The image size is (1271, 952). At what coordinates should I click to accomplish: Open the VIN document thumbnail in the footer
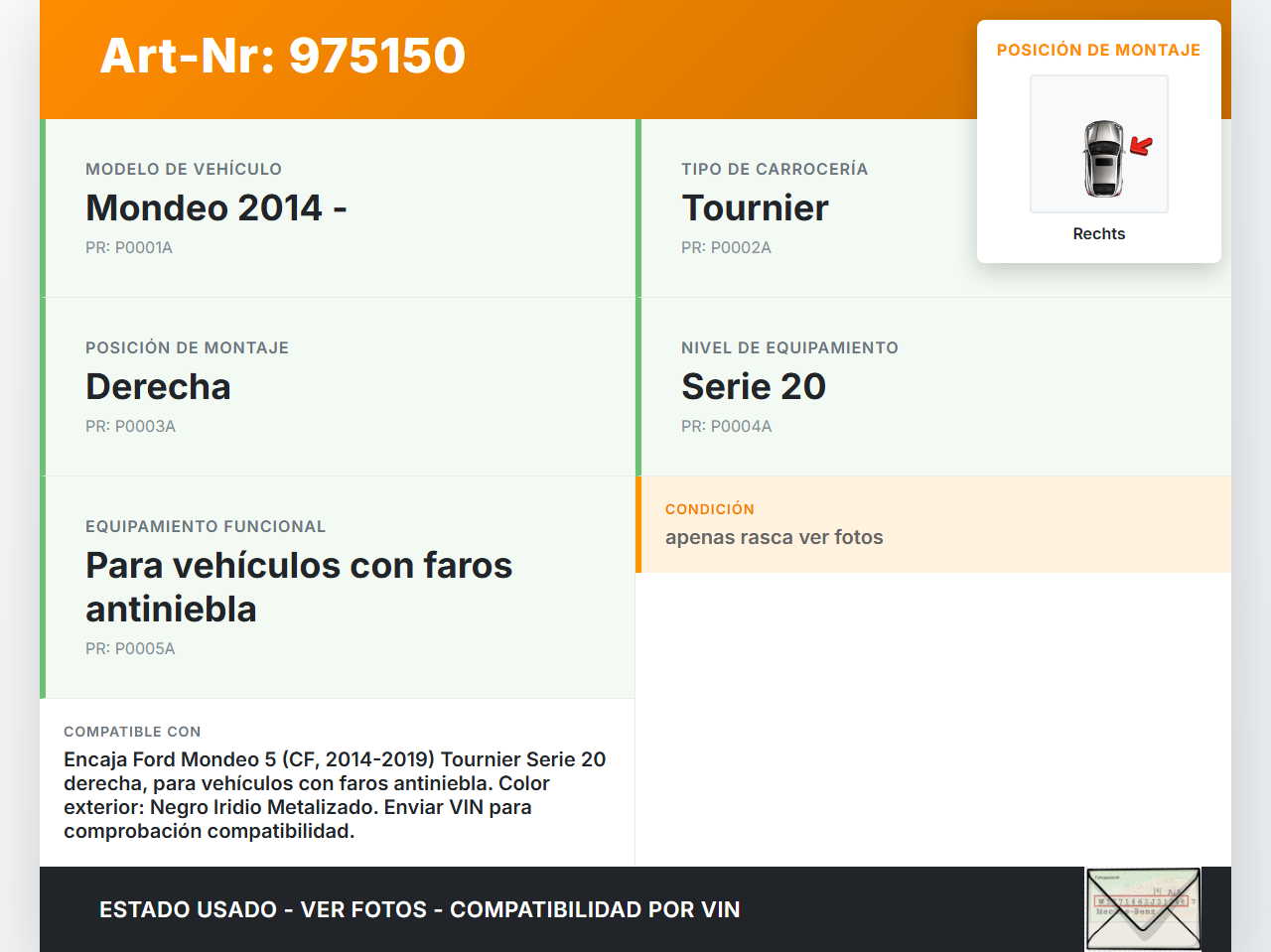(x=1143, y=908)
